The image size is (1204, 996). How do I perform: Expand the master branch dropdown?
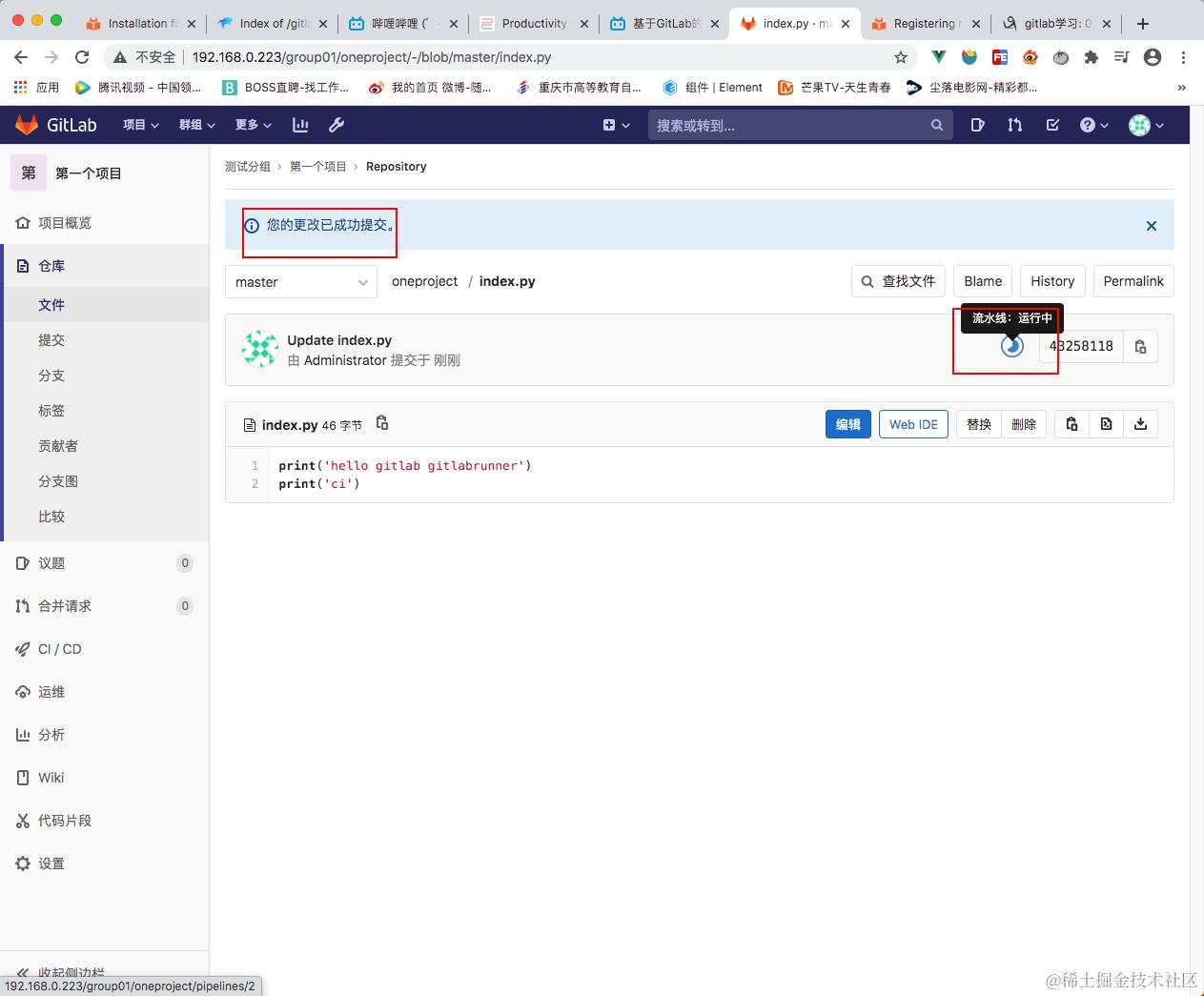[x=300, y=282]
